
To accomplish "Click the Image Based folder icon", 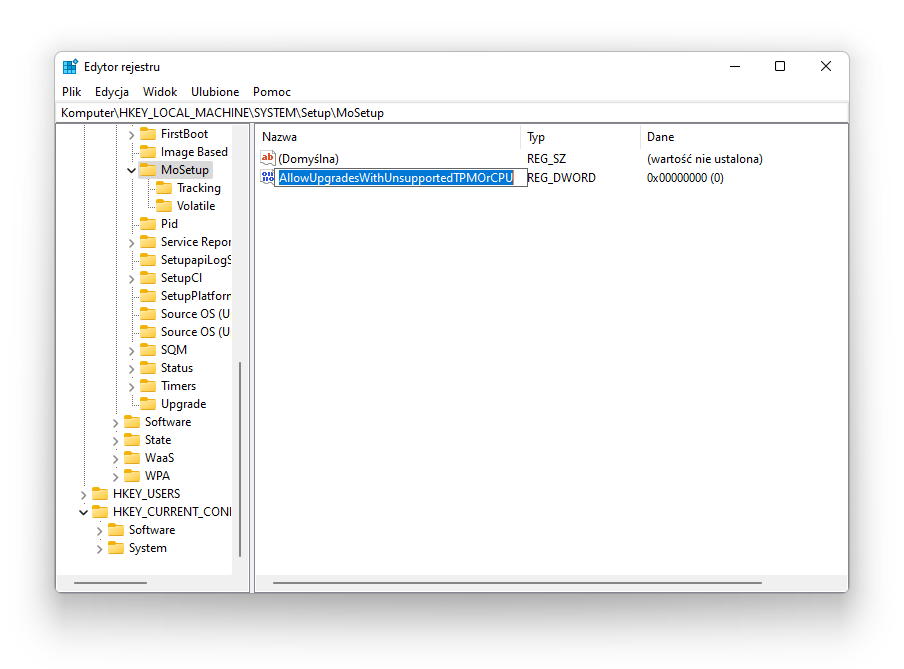I will pos(148,152).
